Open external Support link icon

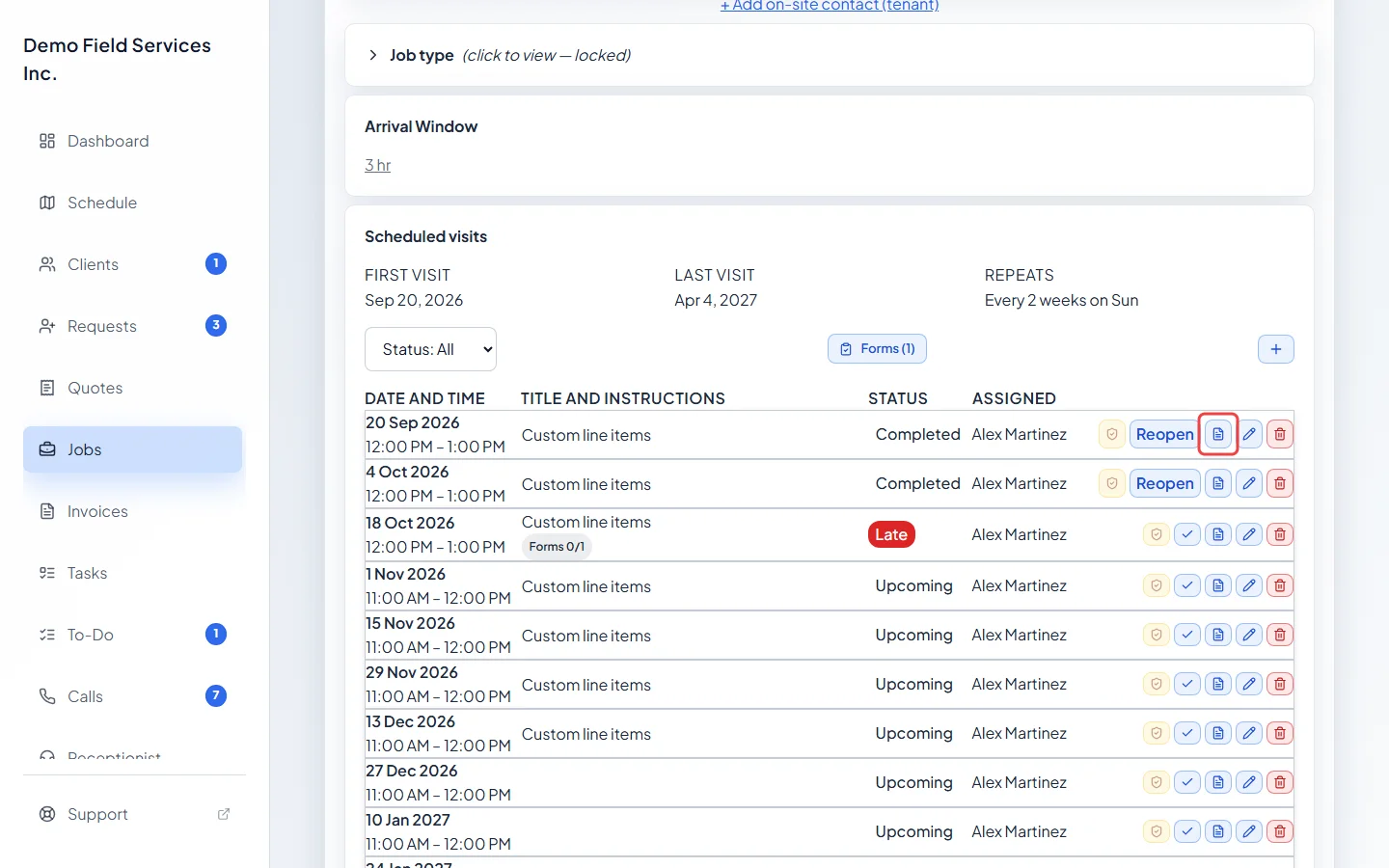(224, 814)
